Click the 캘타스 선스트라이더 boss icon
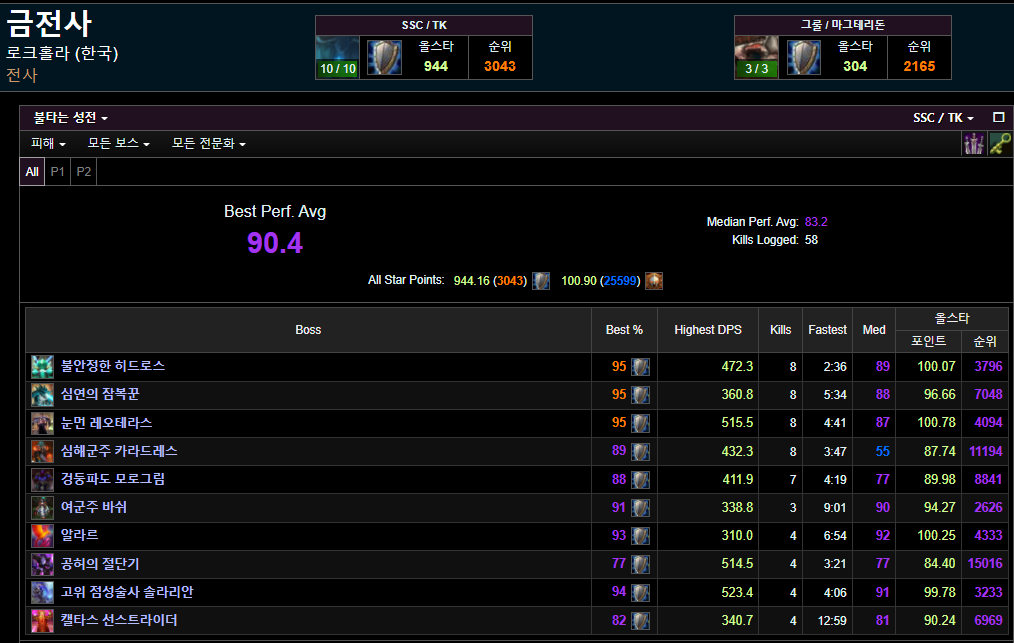Screen dimensions: 1014x643 click(43, 620)
